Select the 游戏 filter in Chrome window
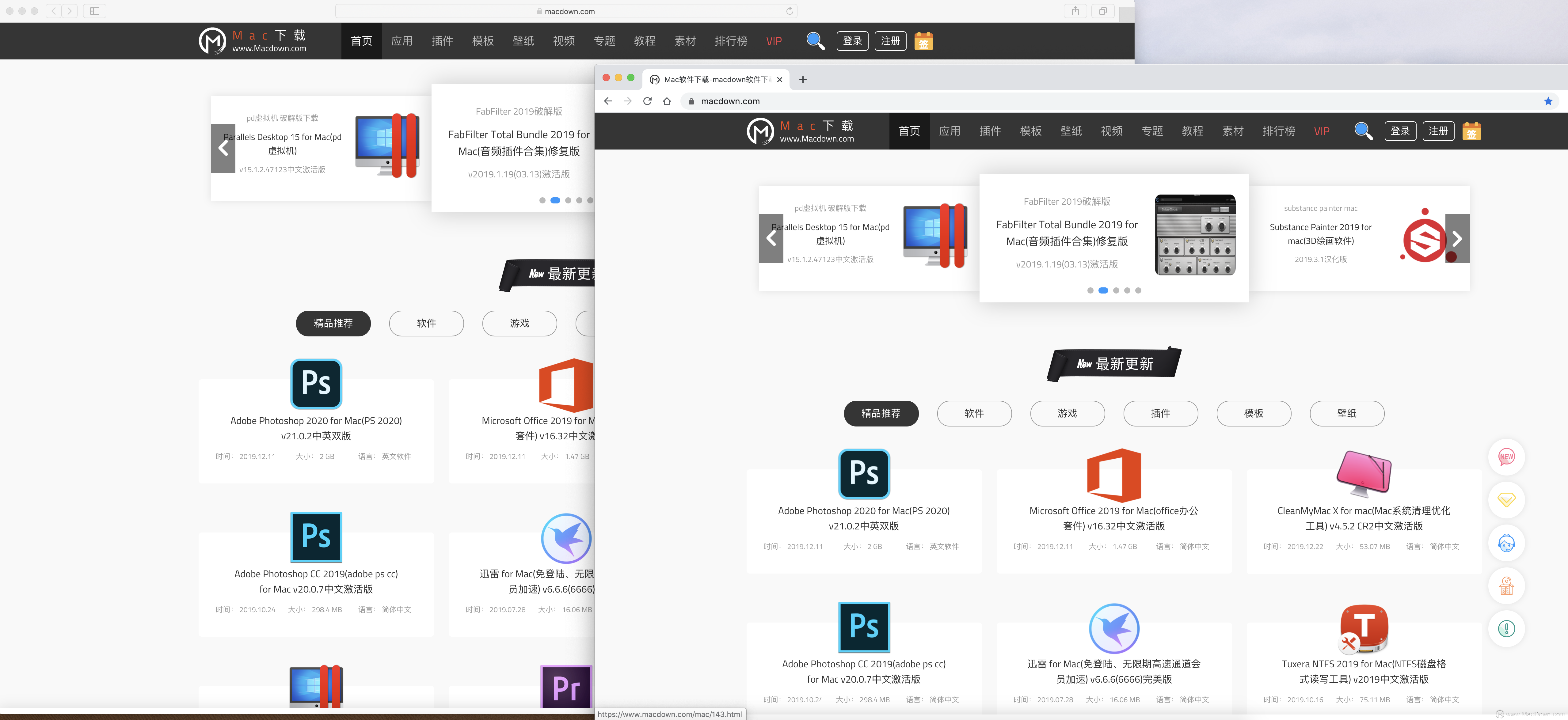The image size is (1568, 720). 1067,413
